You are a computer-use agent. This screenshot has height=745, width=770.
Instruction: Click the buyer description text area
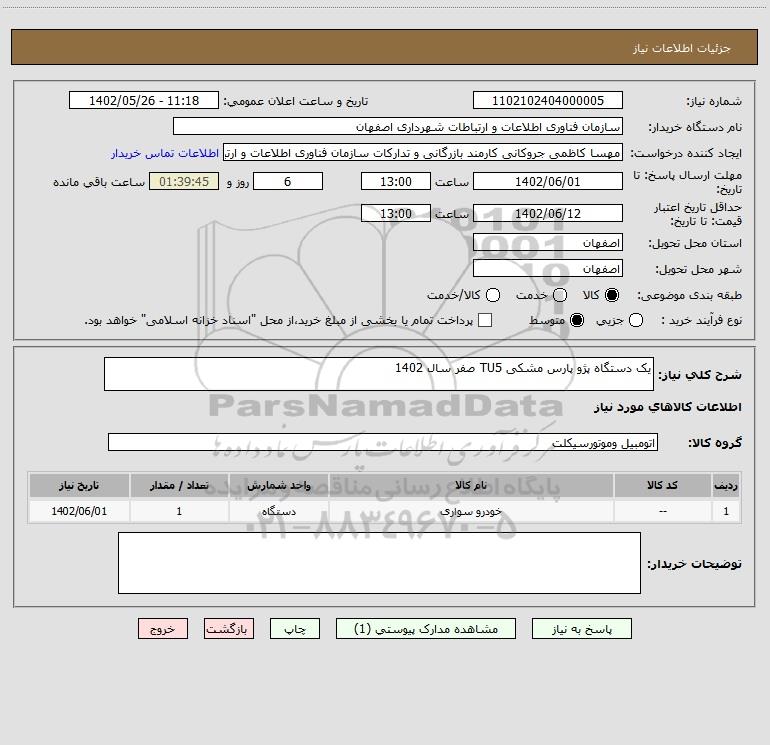point(379,563)
